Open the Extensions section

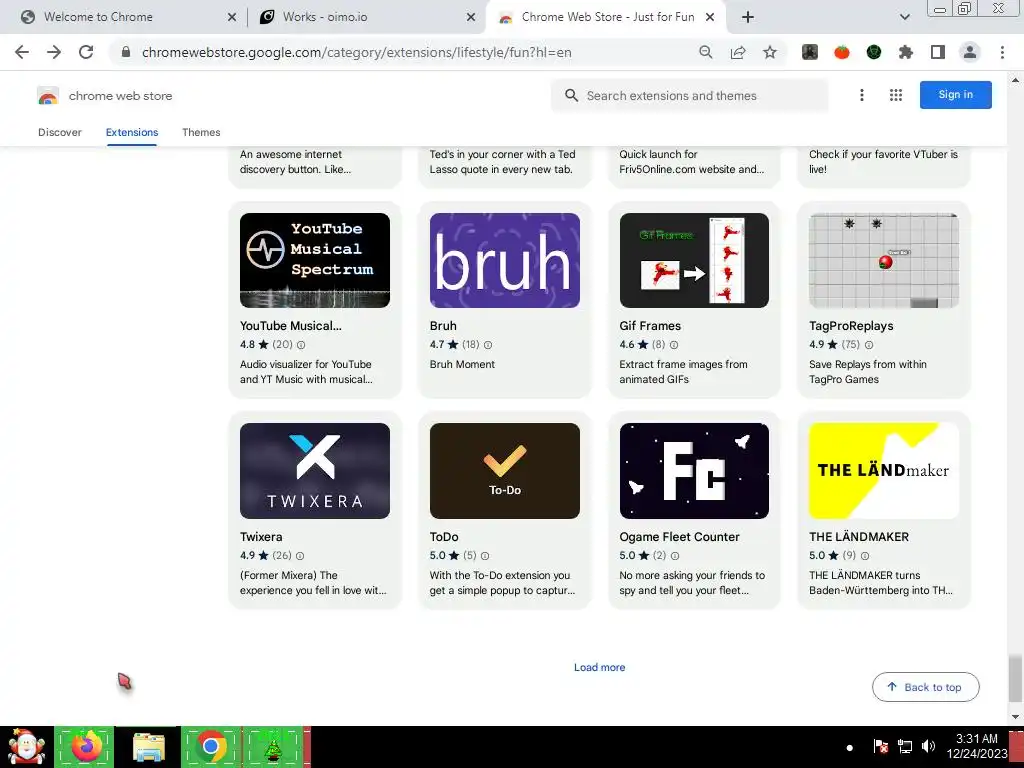coord(132,132)
